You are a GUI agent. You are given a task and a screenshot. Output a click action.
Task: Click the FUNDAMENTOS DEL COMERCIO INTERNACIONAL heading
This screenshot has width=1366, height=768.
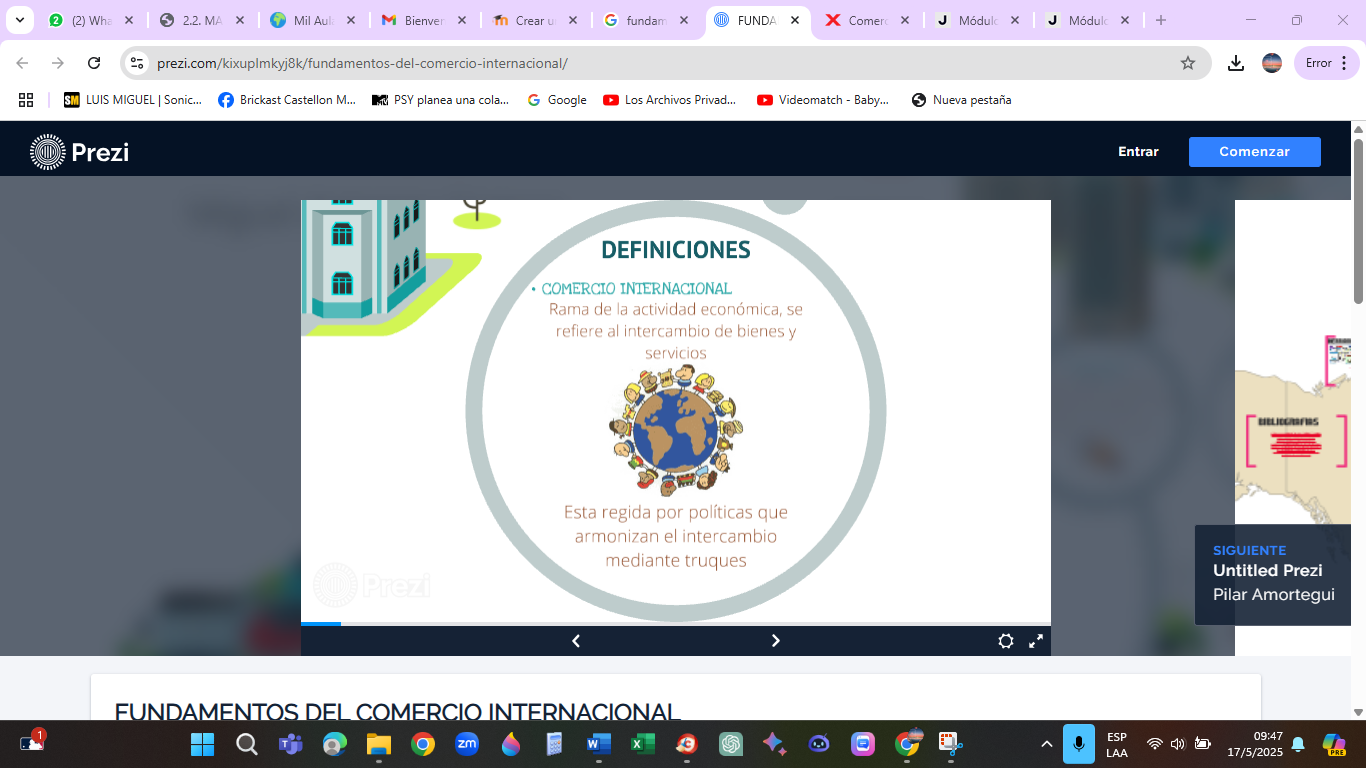pyautogui.click(x=397, y=712)
